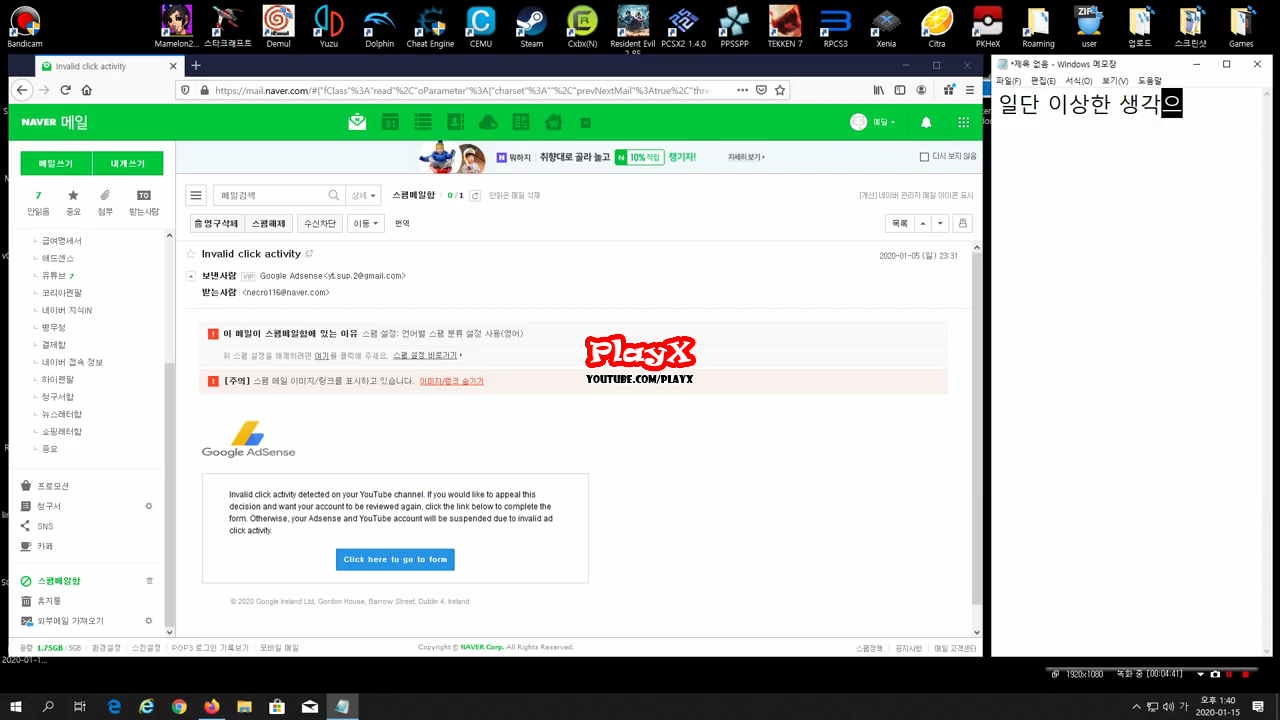Click the Firefox home button
1280x720 pixels.
tap(87, 89)
